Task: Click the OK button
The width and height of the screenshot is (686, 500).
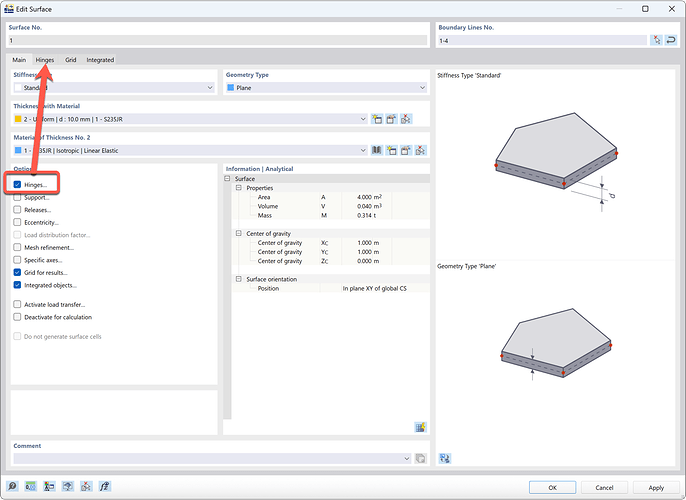Action: tap(553, 487)
